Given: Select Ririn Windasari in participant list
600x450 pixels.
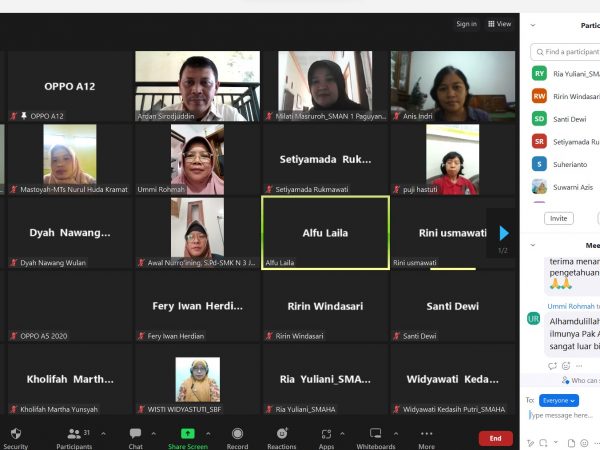Looking at the screenshot, I should [x=566, y=96].
